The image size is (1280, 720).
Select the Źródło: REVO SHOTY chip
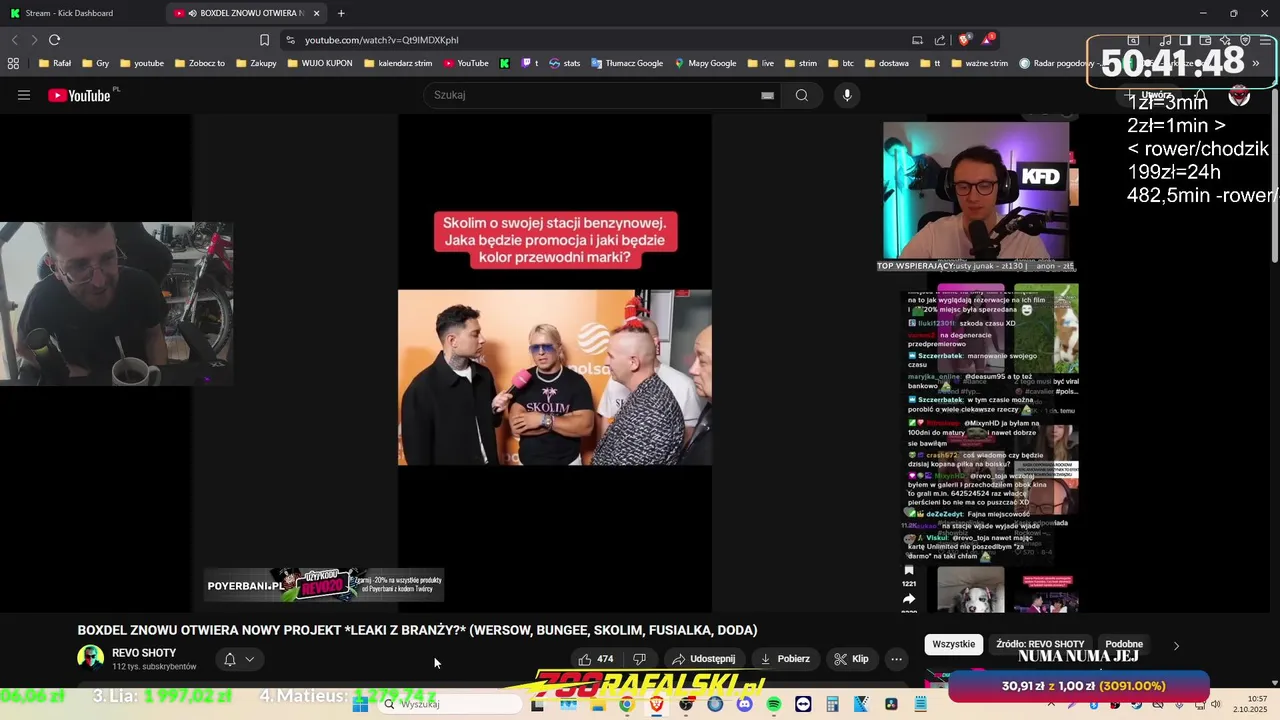click(x=1040, y=644)
